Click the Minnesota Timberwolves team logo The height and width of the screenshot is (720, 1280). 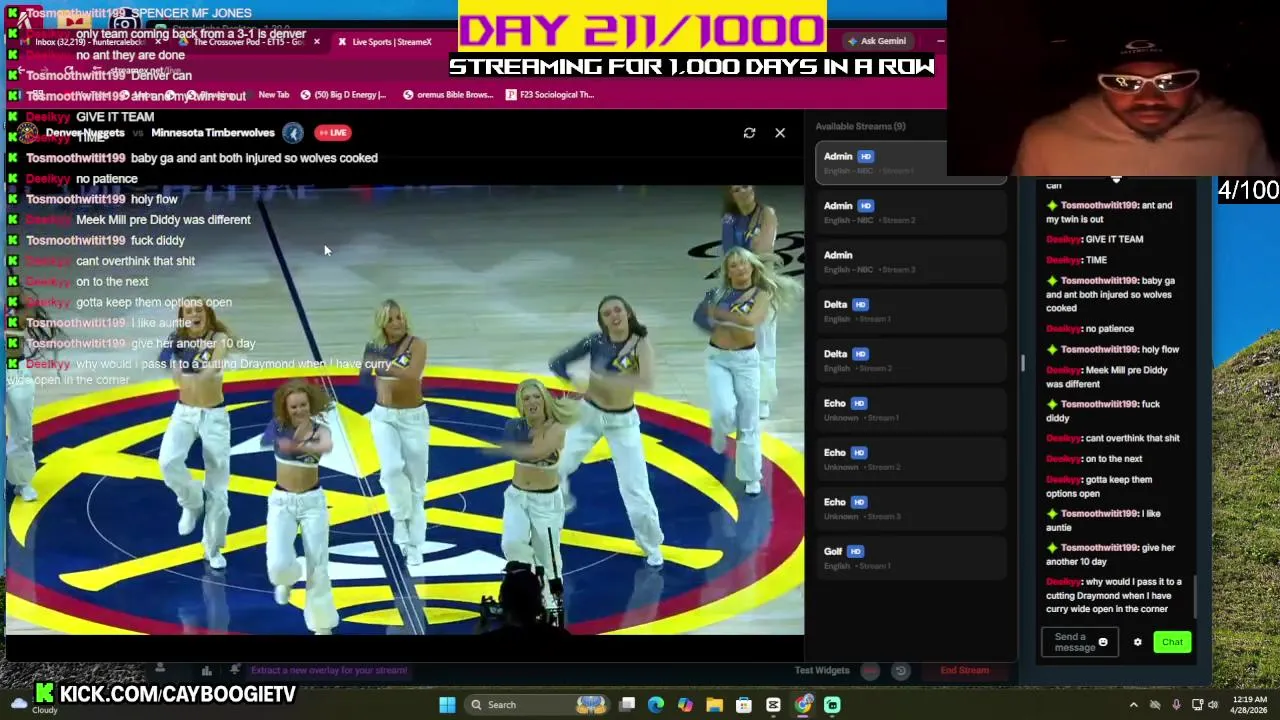pos(292,132)
